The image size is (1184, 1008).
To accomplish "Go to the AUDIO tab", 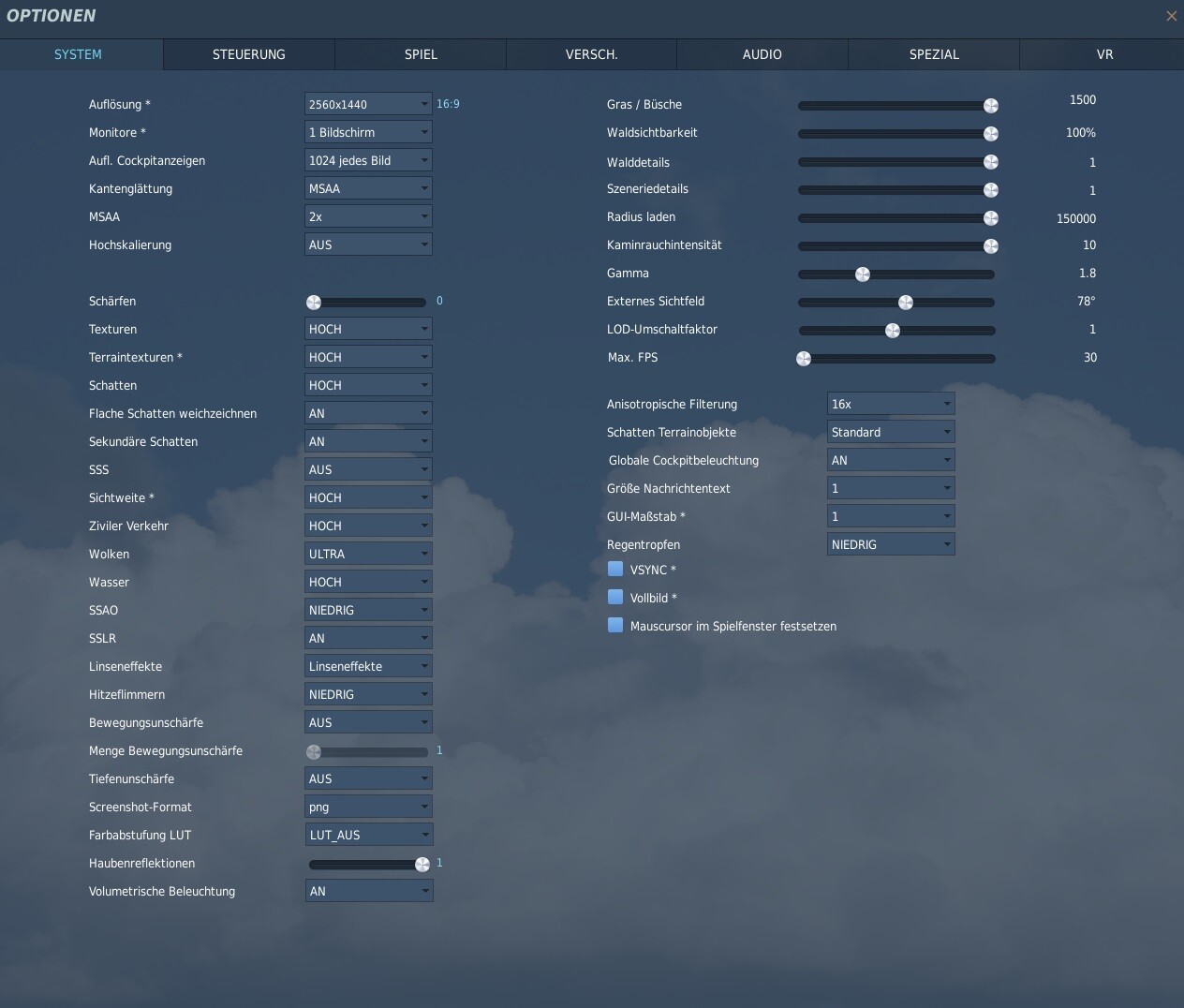I will pos(762,54).
